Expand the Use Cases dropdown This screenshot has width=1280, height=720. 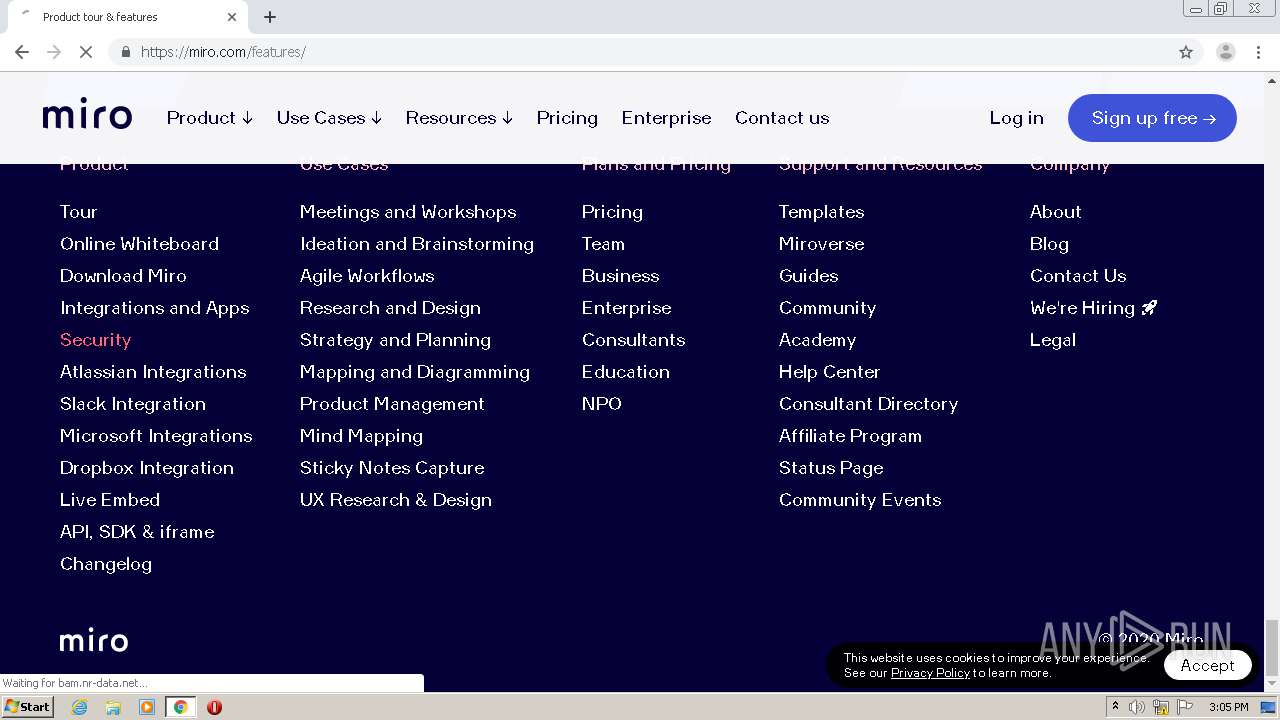point(329,117)
